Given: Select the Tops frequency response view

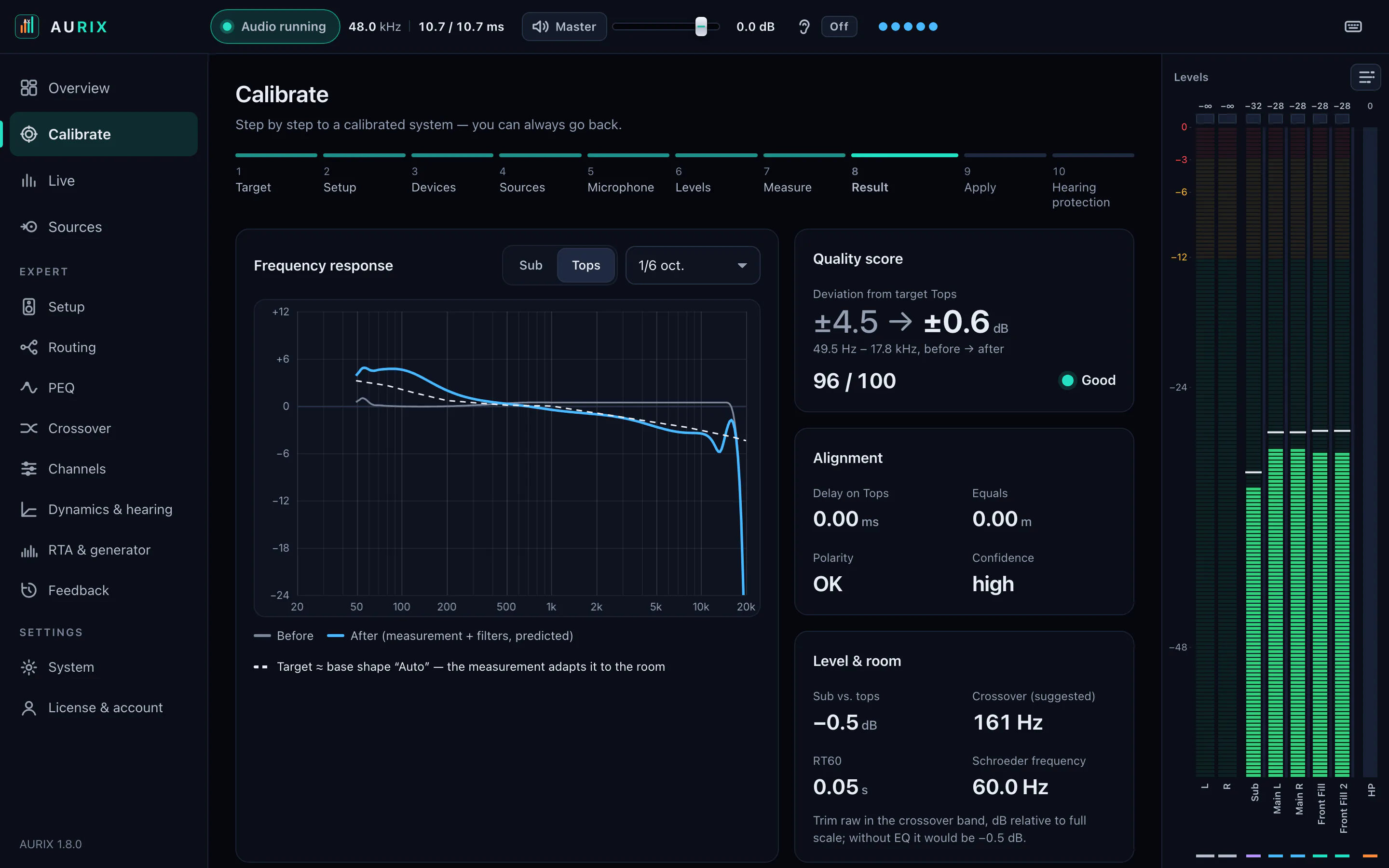Looking at the screenshot, I should (586, 265).
